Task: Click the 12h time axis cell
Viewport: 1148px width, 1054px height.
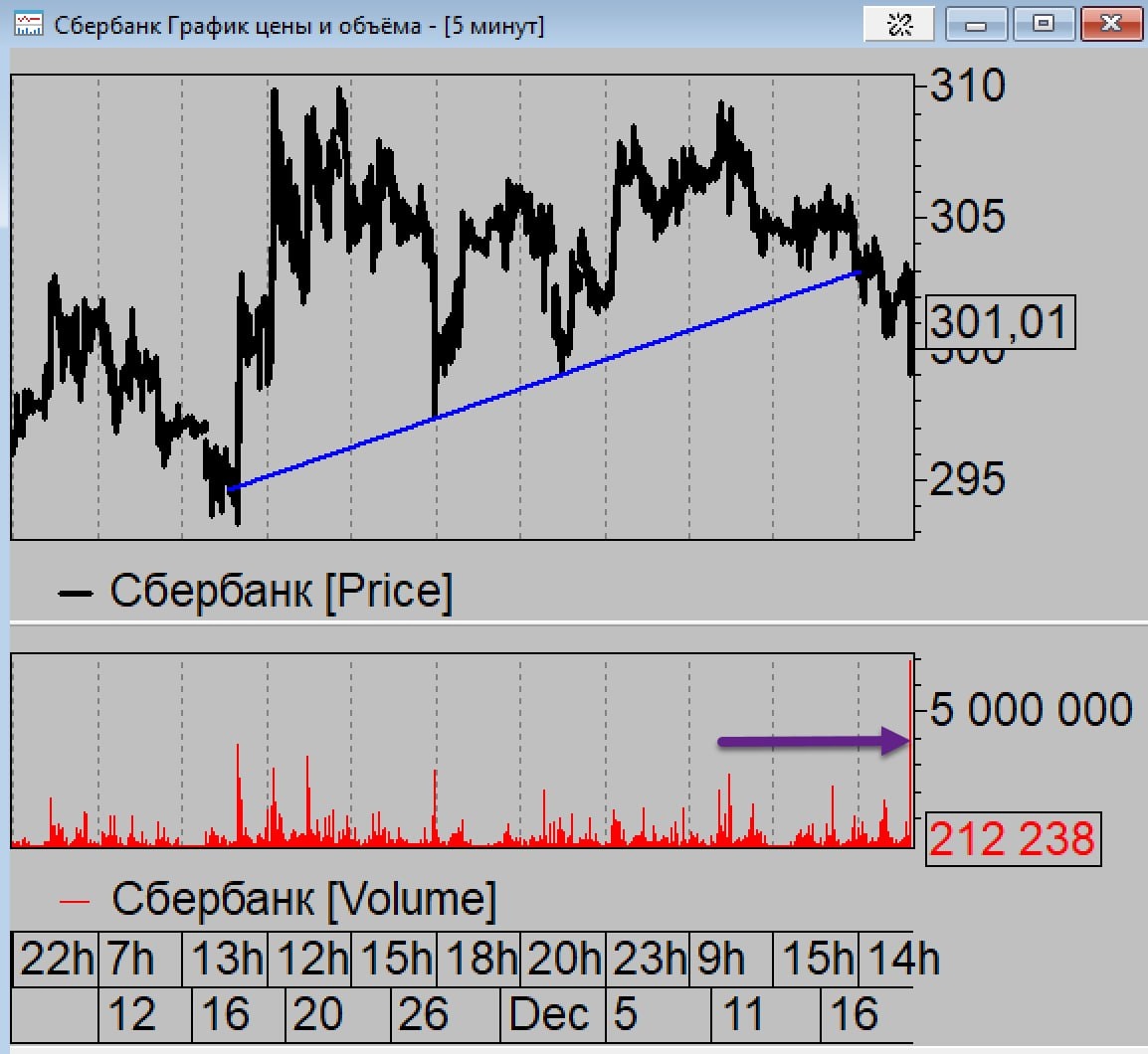Action: [x=309, y=959]
